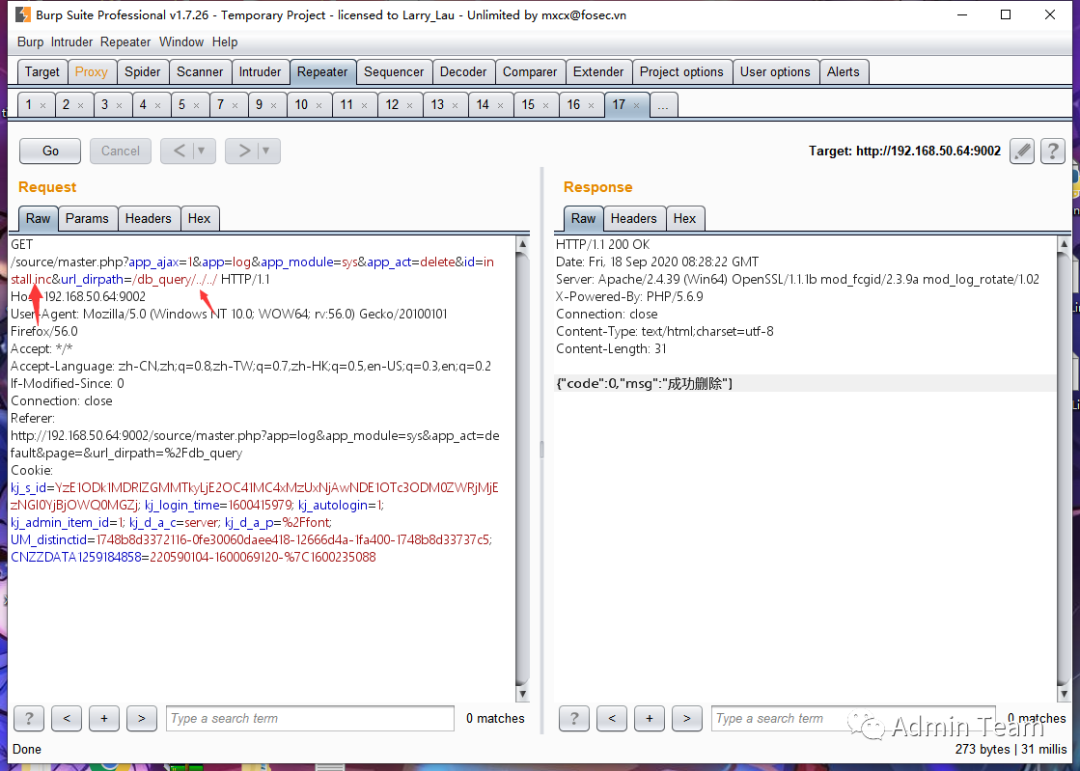Close Repeater tab 1 via its x
Screen dimensions: 1080x771
43,105
